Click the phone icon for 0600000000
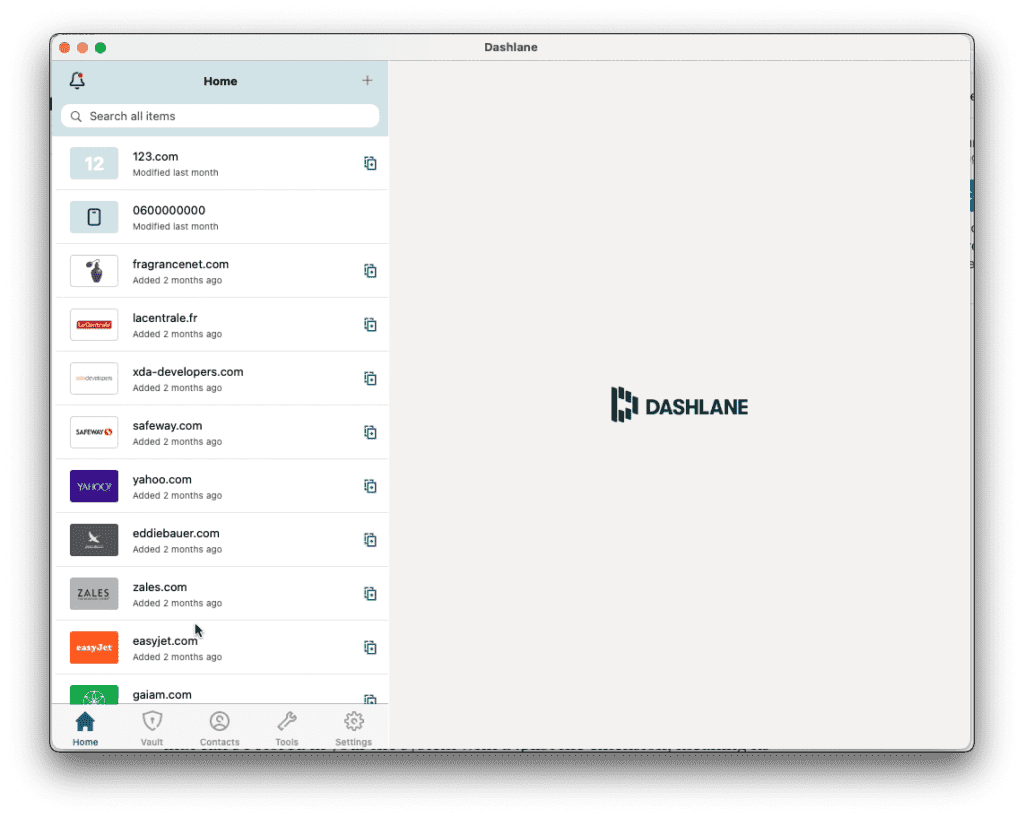Image resolution: width=1024 pixels, height=818 pixels. point(94,217)
